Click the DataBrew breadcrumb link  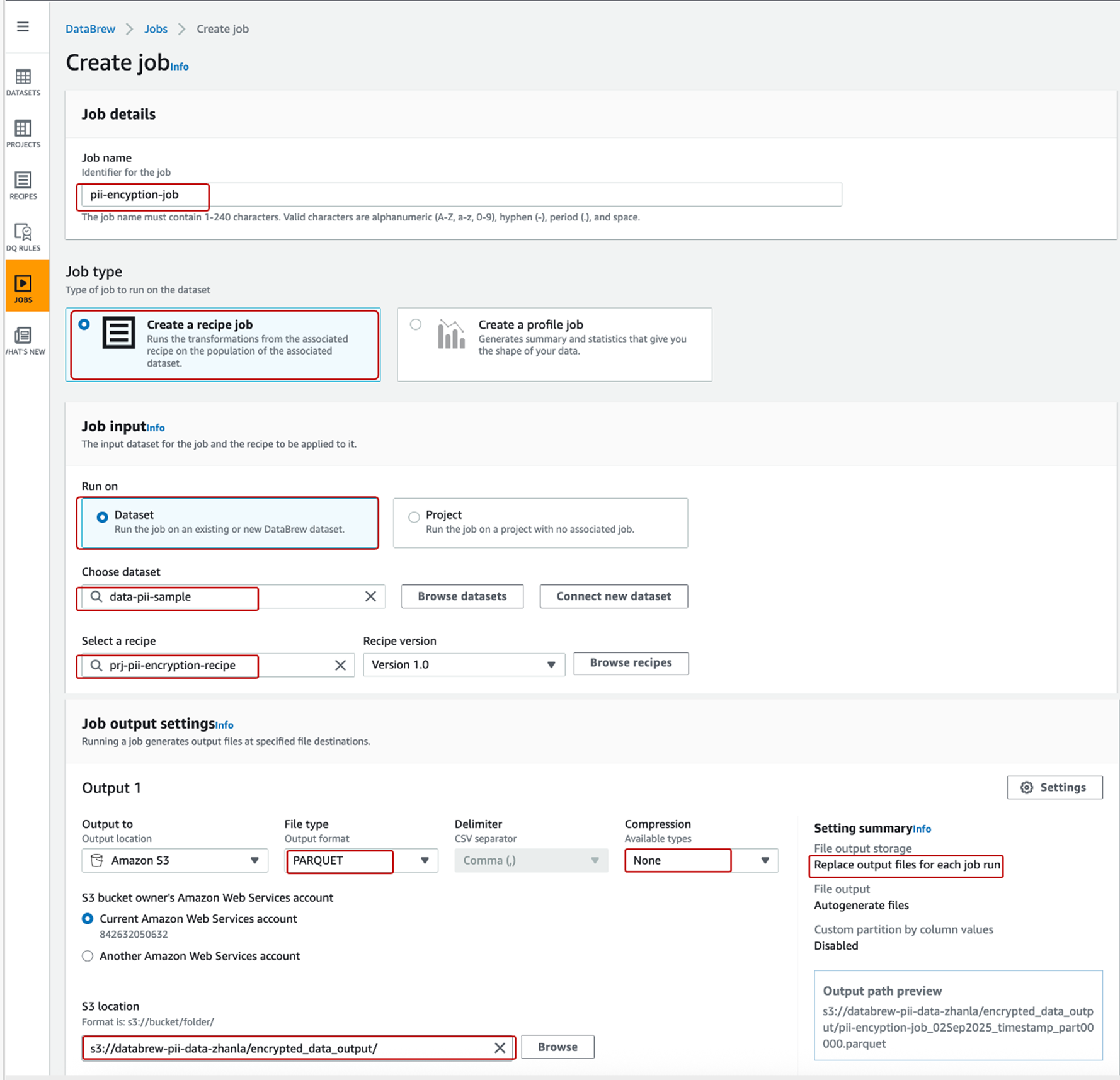[90, 29]
